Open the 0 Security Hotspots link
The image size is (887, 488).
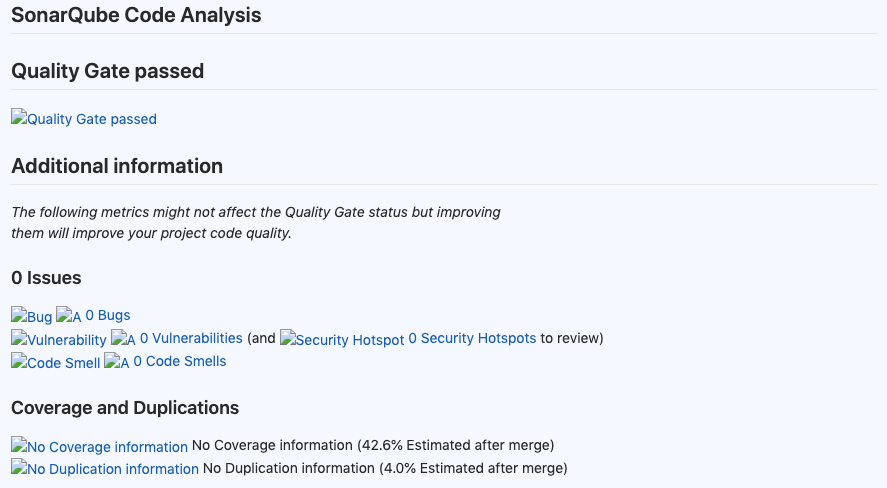[472, 338]
